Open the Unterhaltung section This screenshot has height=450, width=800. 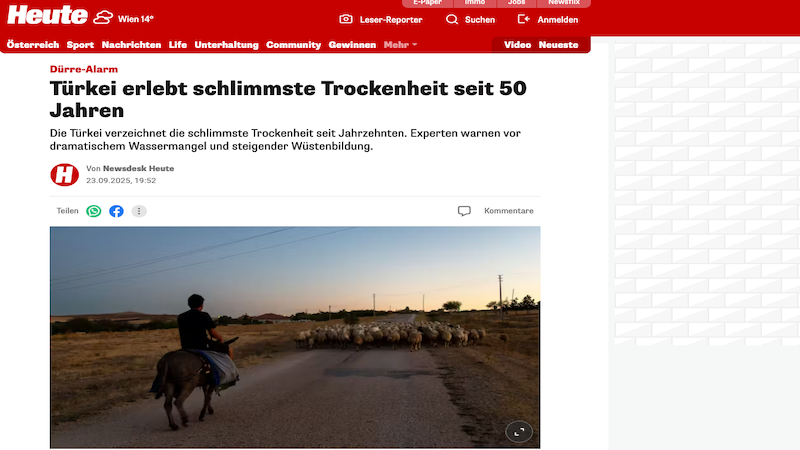(227, 45)
